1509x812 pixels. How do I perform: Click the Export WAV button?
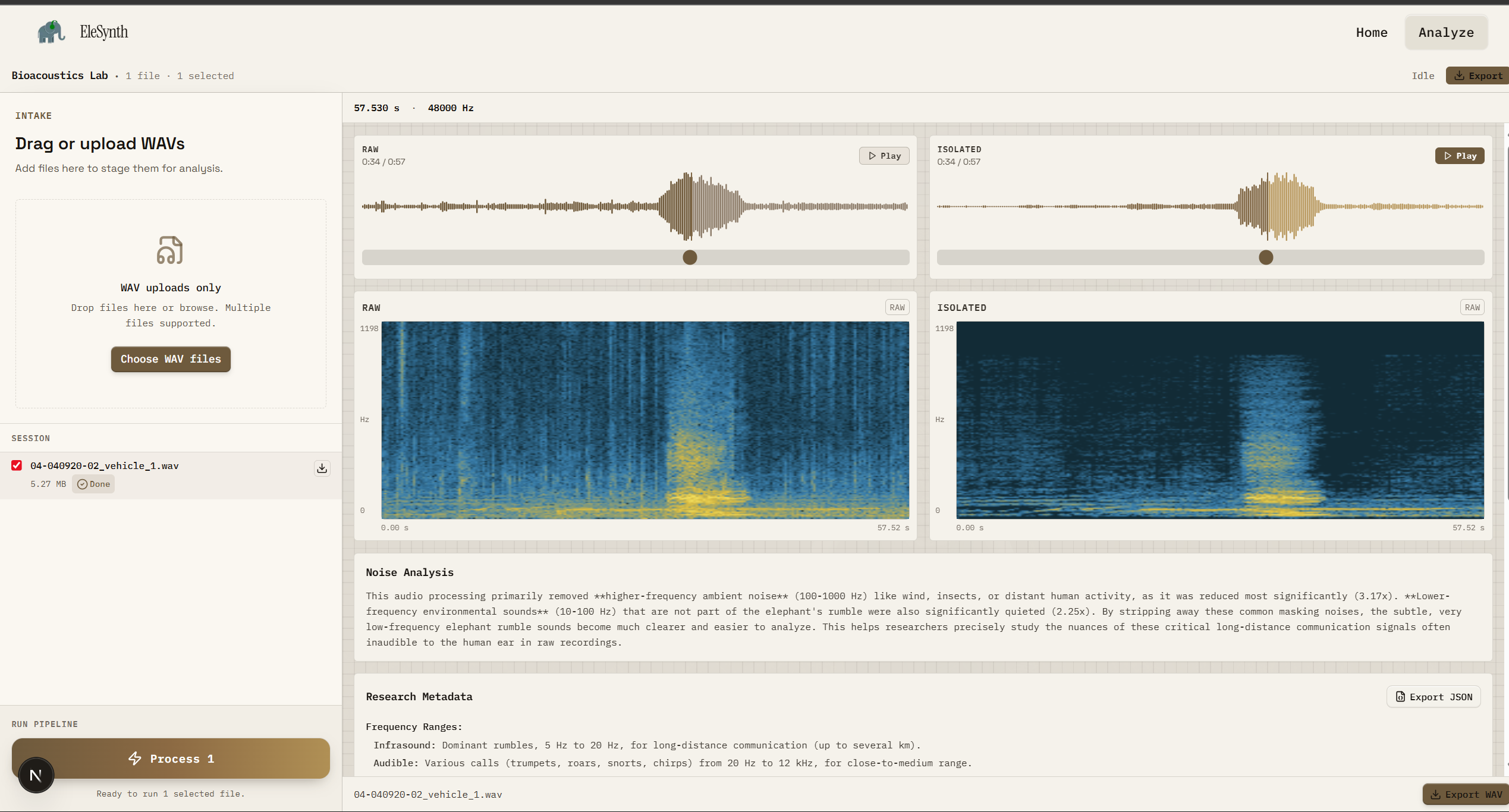[x=1466, y=795]
